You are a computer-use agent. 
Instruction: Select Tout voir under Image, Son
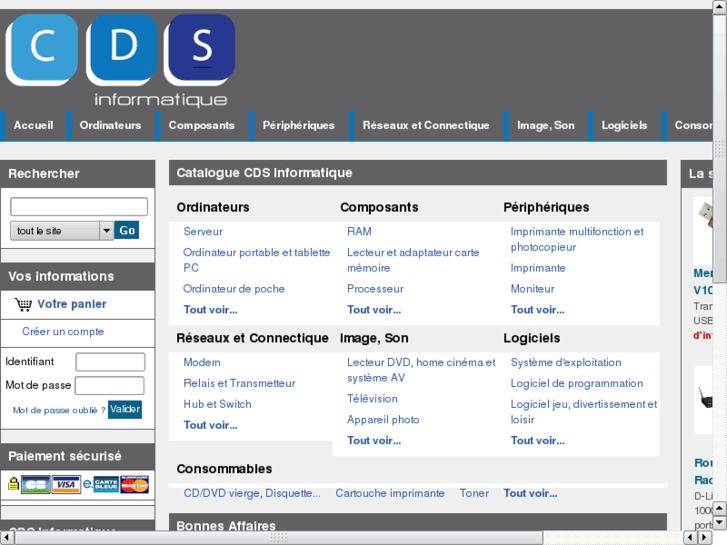point(374,441)
